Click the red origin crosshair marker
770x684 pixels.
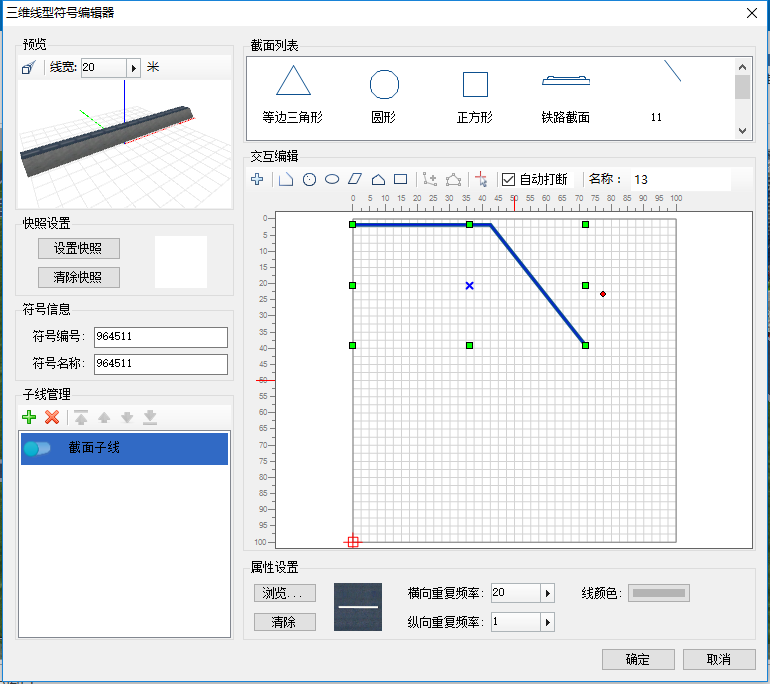[353, 542]
